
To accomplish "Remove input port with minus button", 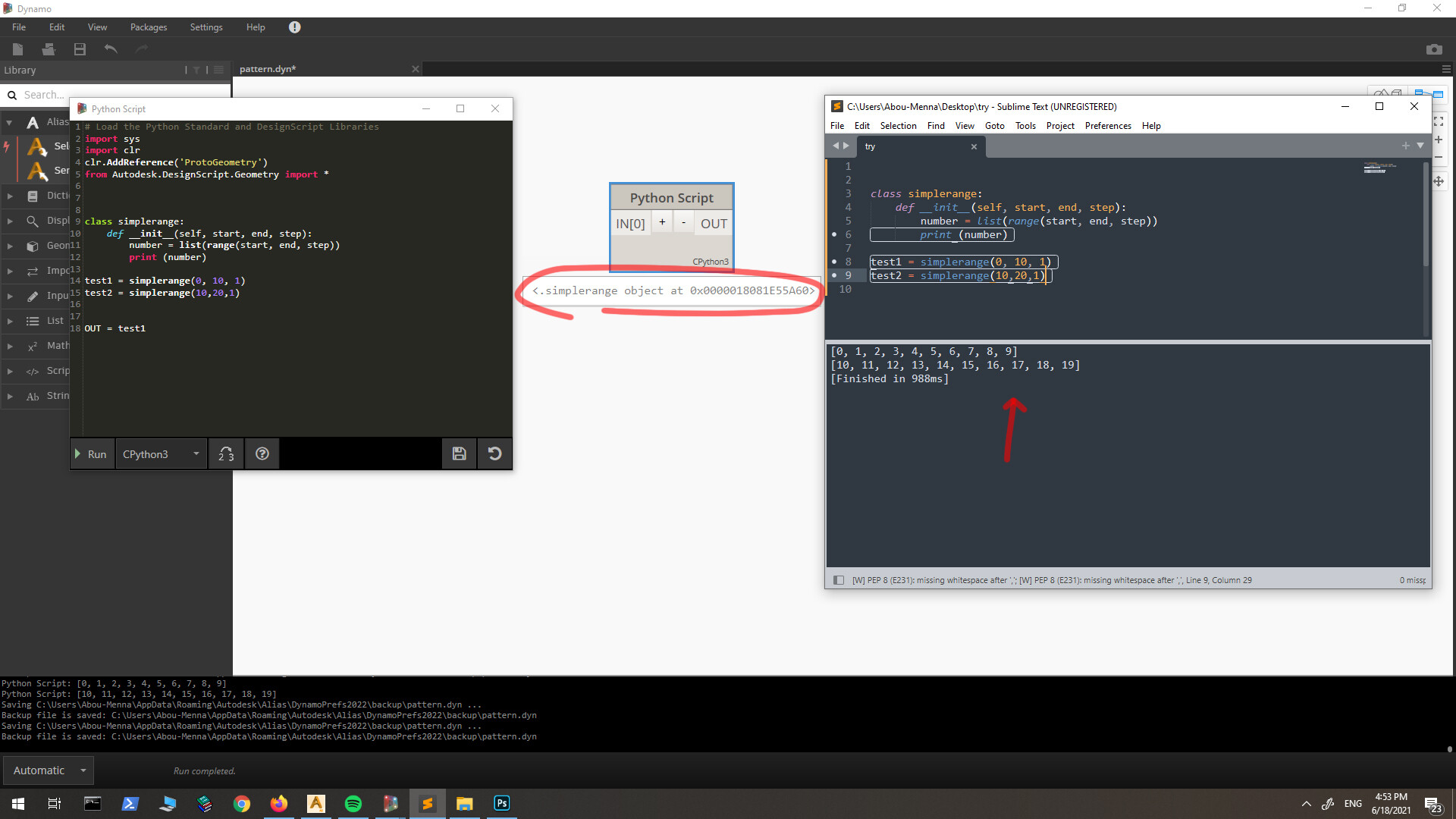I will click(x=683, y=222).
